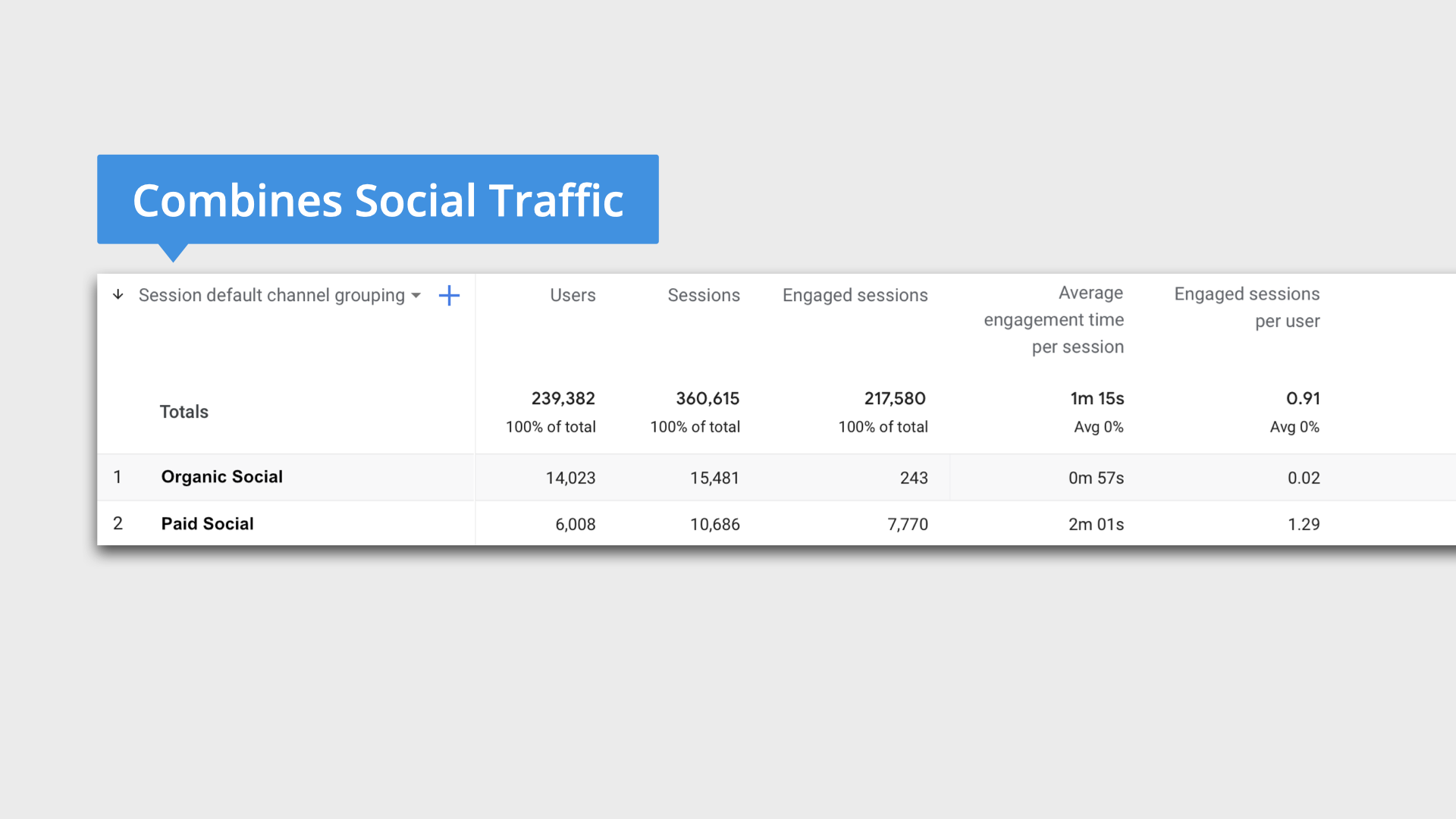Click the Engaged sessions column header
This screenshot has width=1456, height=819.
tap(855, 295)
